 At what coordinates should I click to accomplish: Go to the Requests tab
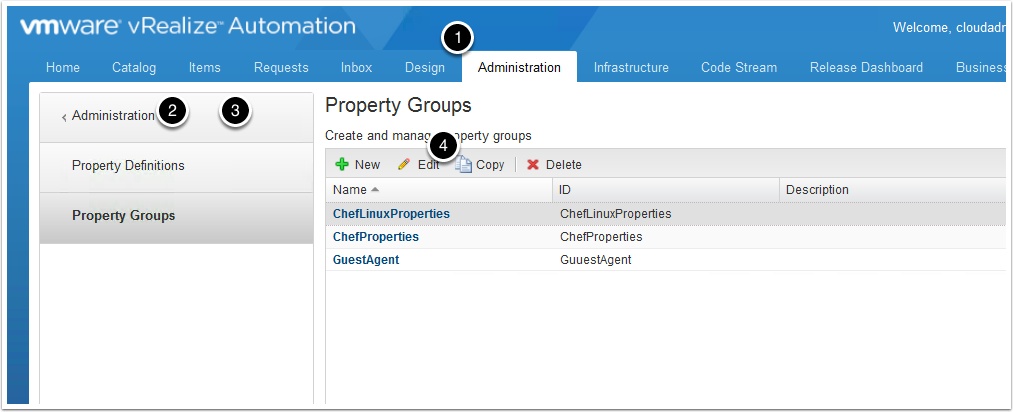[281, 68]
